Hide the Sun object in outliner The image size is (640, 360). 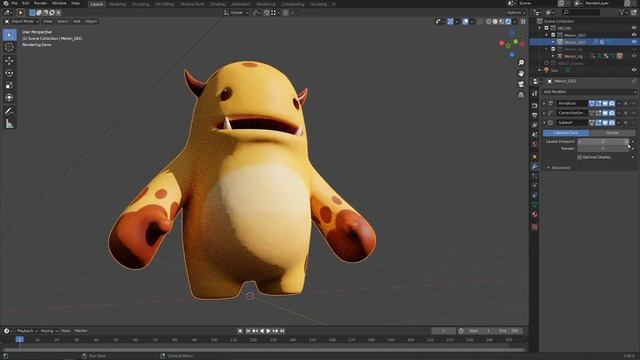coord(634,70)
